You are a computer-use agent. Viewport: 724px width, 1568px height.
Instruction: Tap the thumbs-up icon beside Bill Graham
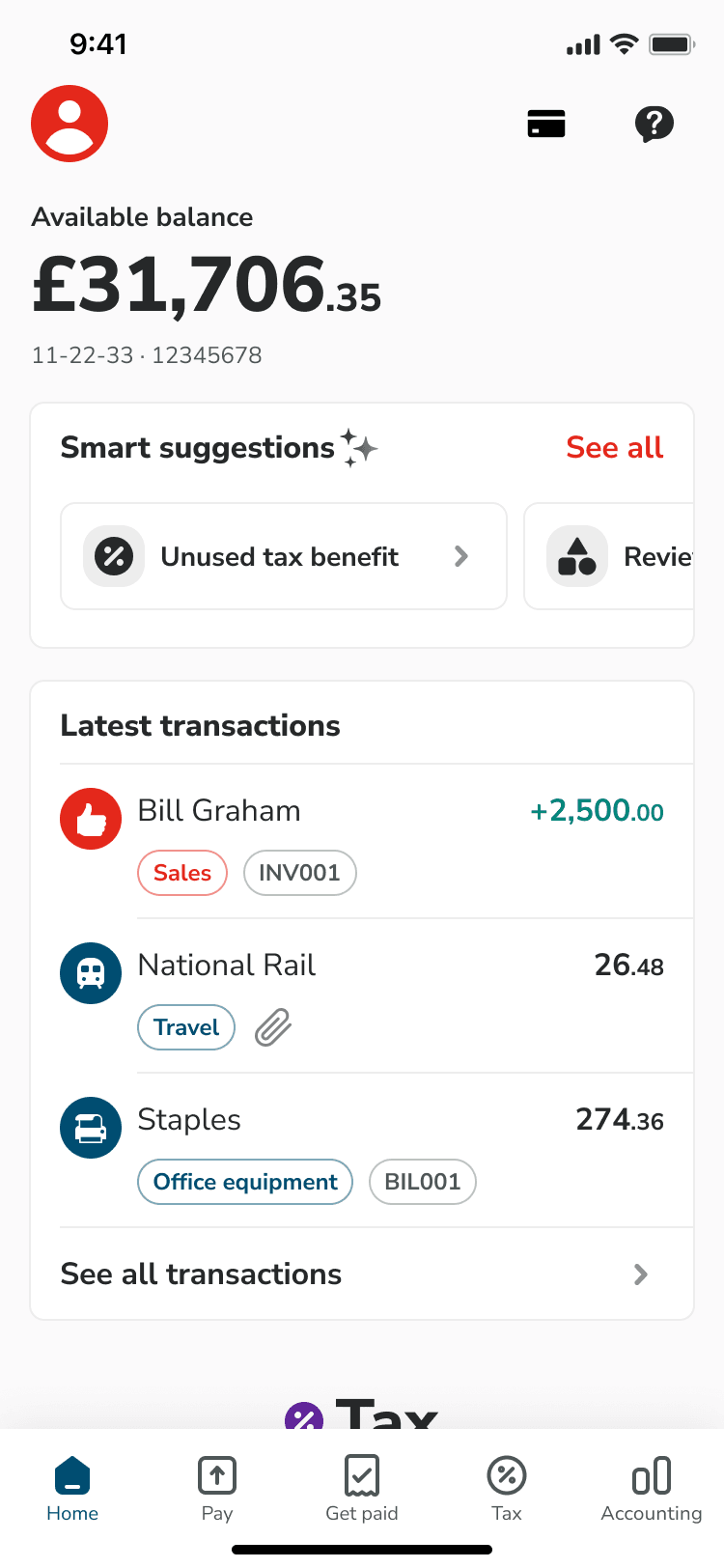pos(91,819)
